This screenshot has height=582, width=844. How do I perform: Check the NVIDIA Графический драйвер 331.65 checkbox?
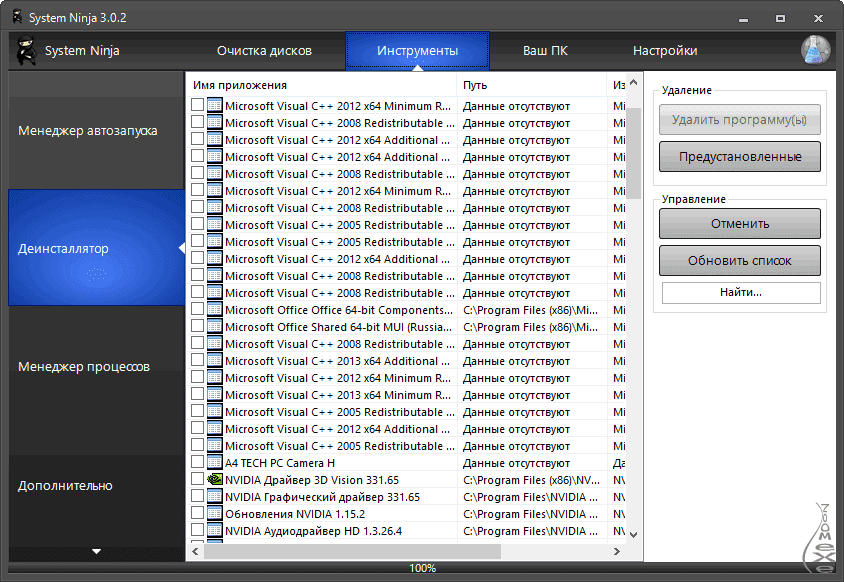point(196,497)
